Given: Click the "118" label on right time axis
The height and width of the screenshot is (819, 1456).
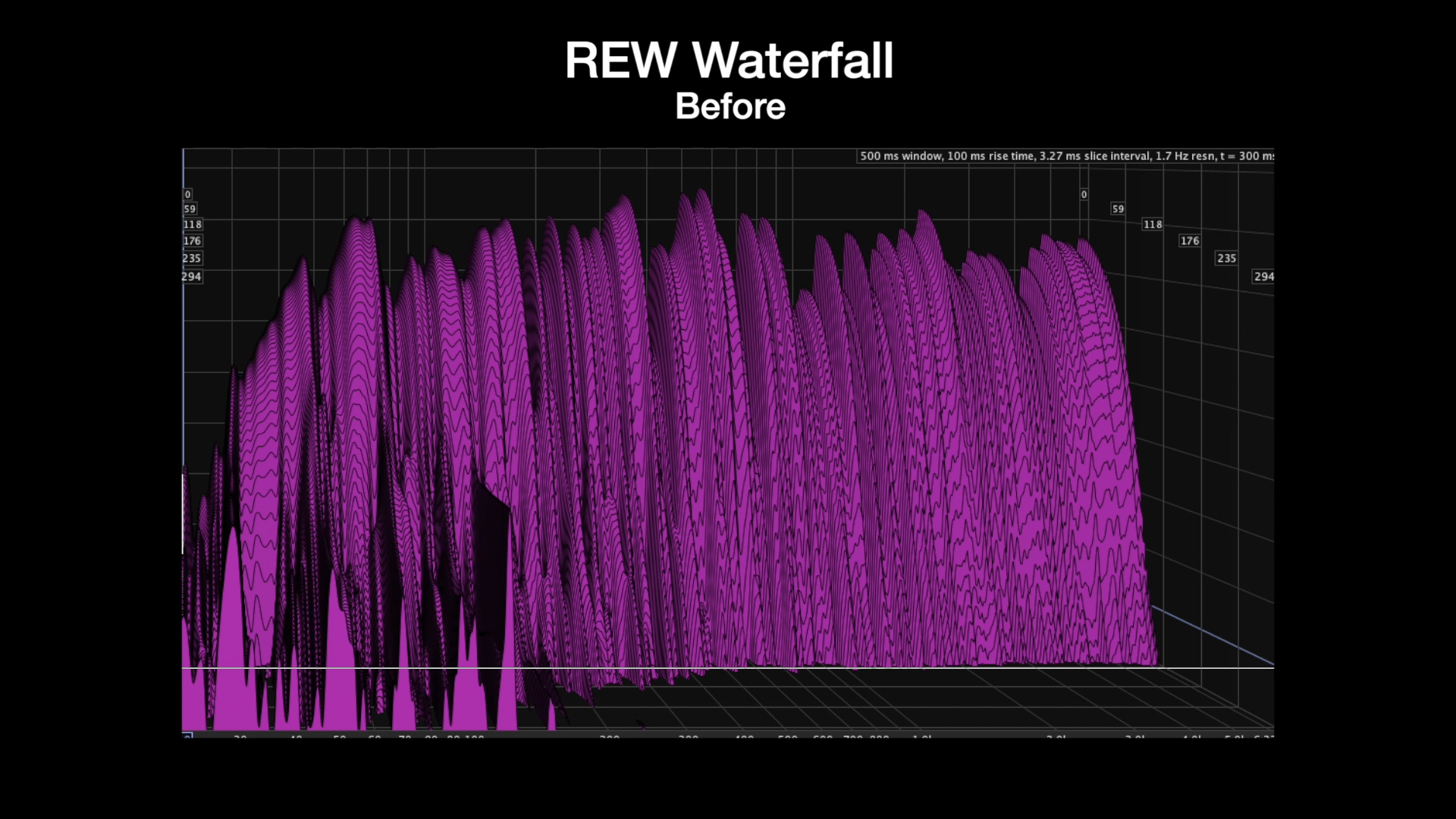Looking at the screenshot, I should [1153, 224].
